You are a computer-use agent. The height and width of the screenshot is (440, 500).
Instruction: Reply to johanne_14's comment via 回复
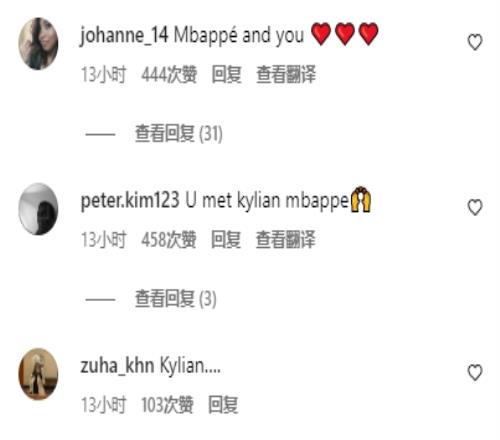click(x=227, y=74)
